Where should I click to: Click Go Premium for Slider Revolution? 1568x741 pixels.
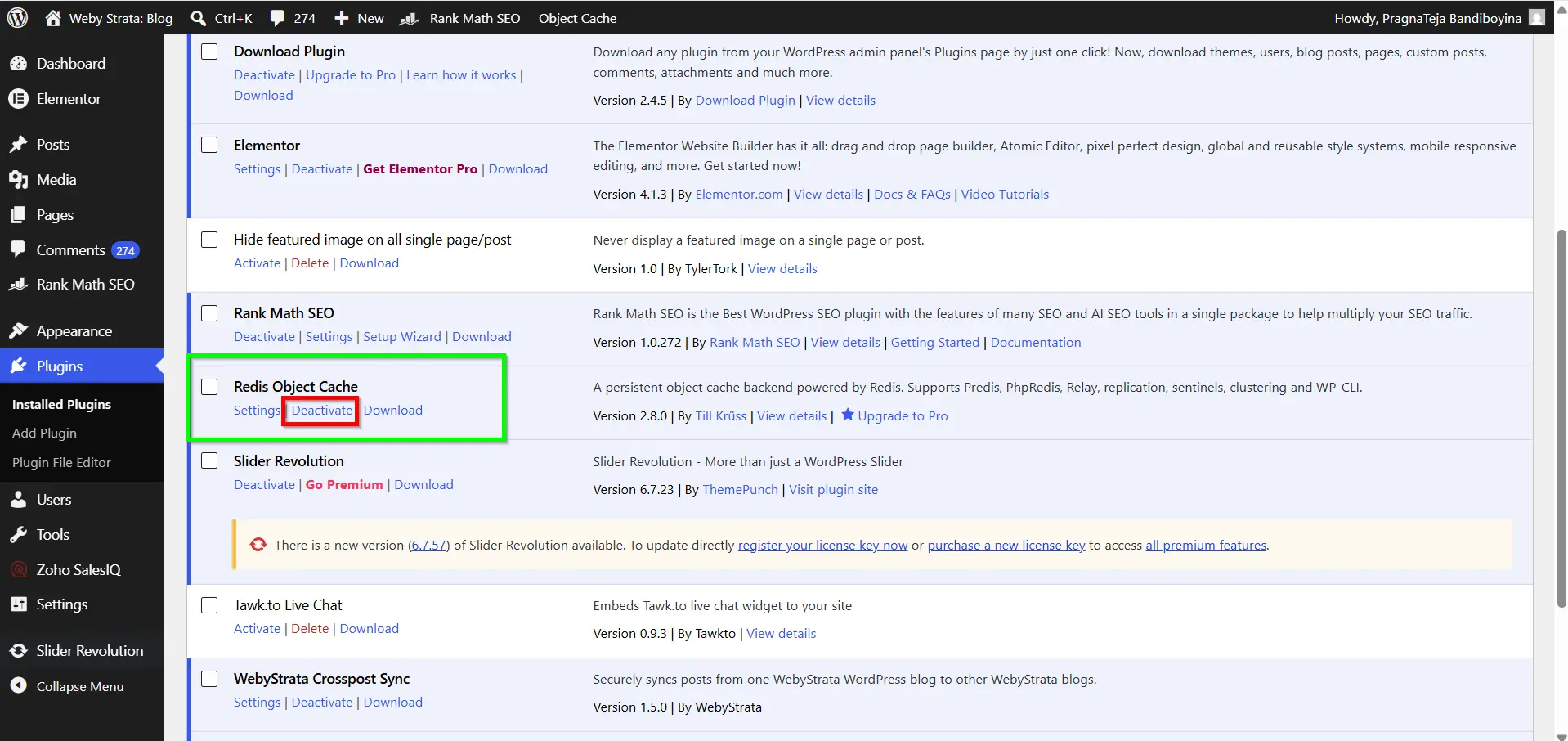tap(344, 484)
